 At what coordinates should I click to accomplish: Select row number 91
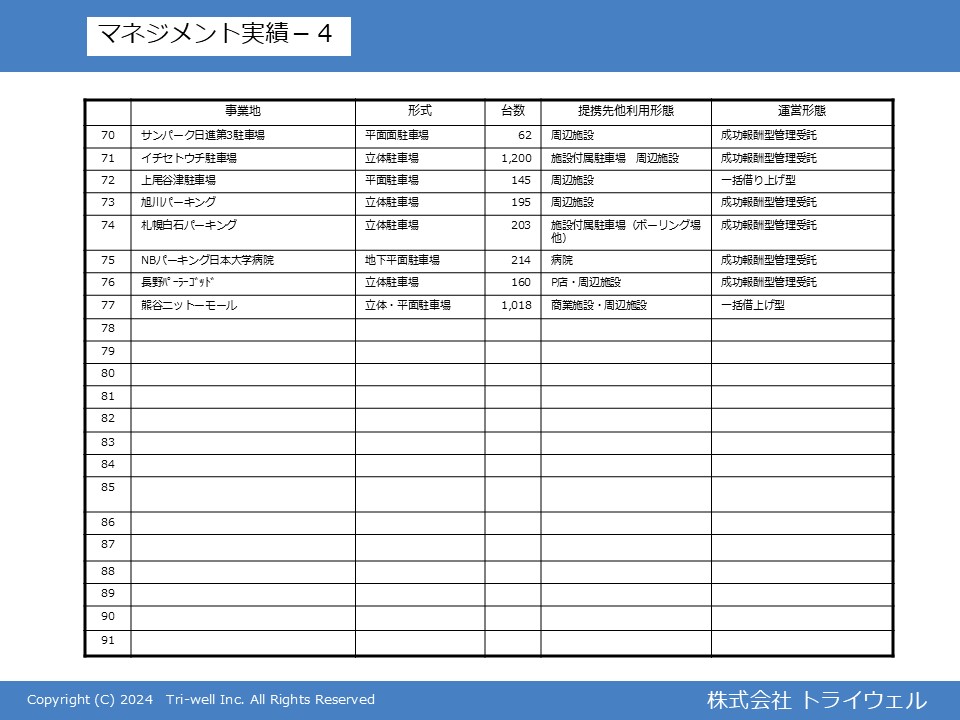108,640
